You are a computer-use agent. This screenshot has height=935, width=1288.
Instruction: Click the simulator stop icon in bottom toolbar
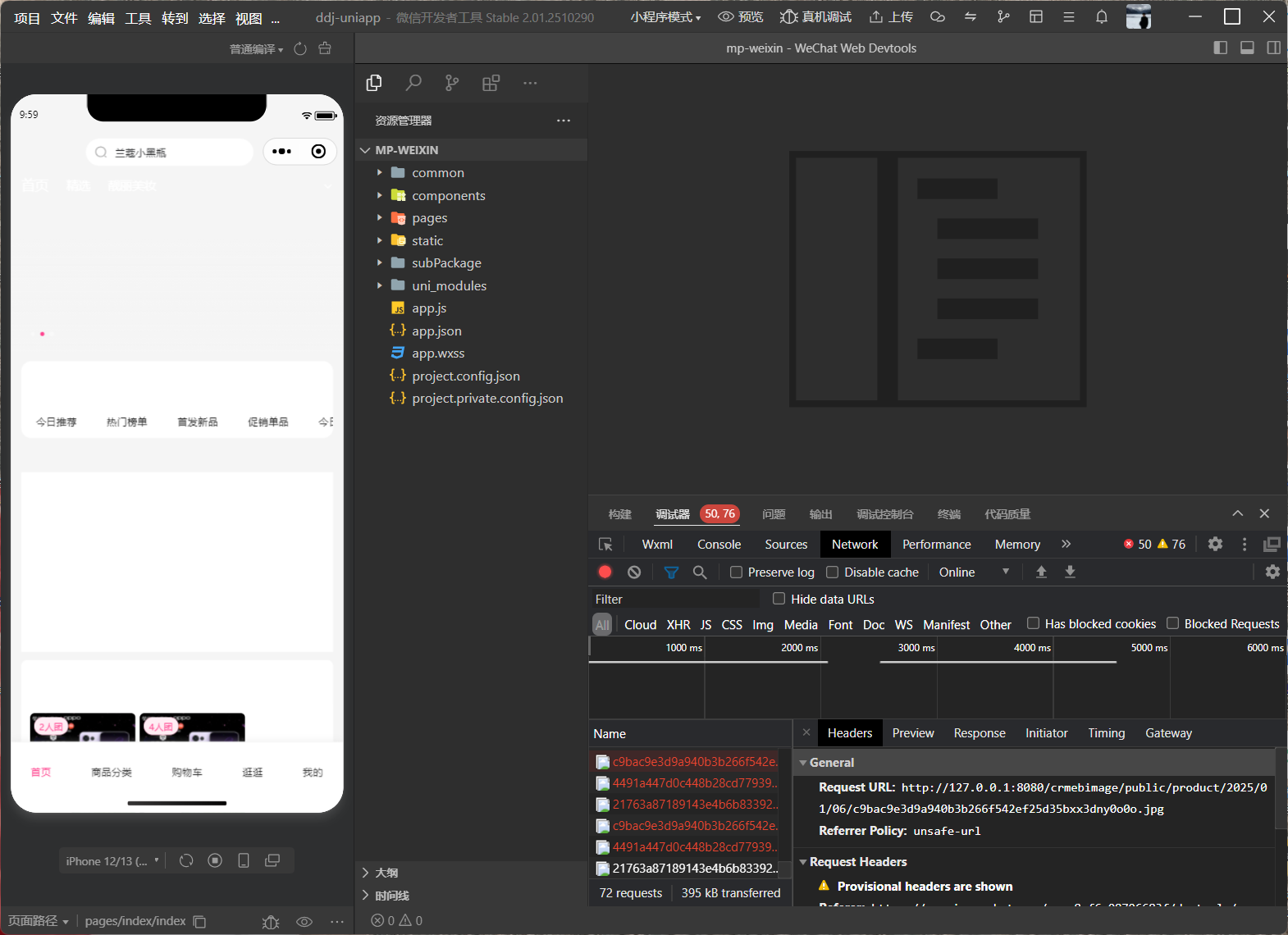(x=215, y=860)
